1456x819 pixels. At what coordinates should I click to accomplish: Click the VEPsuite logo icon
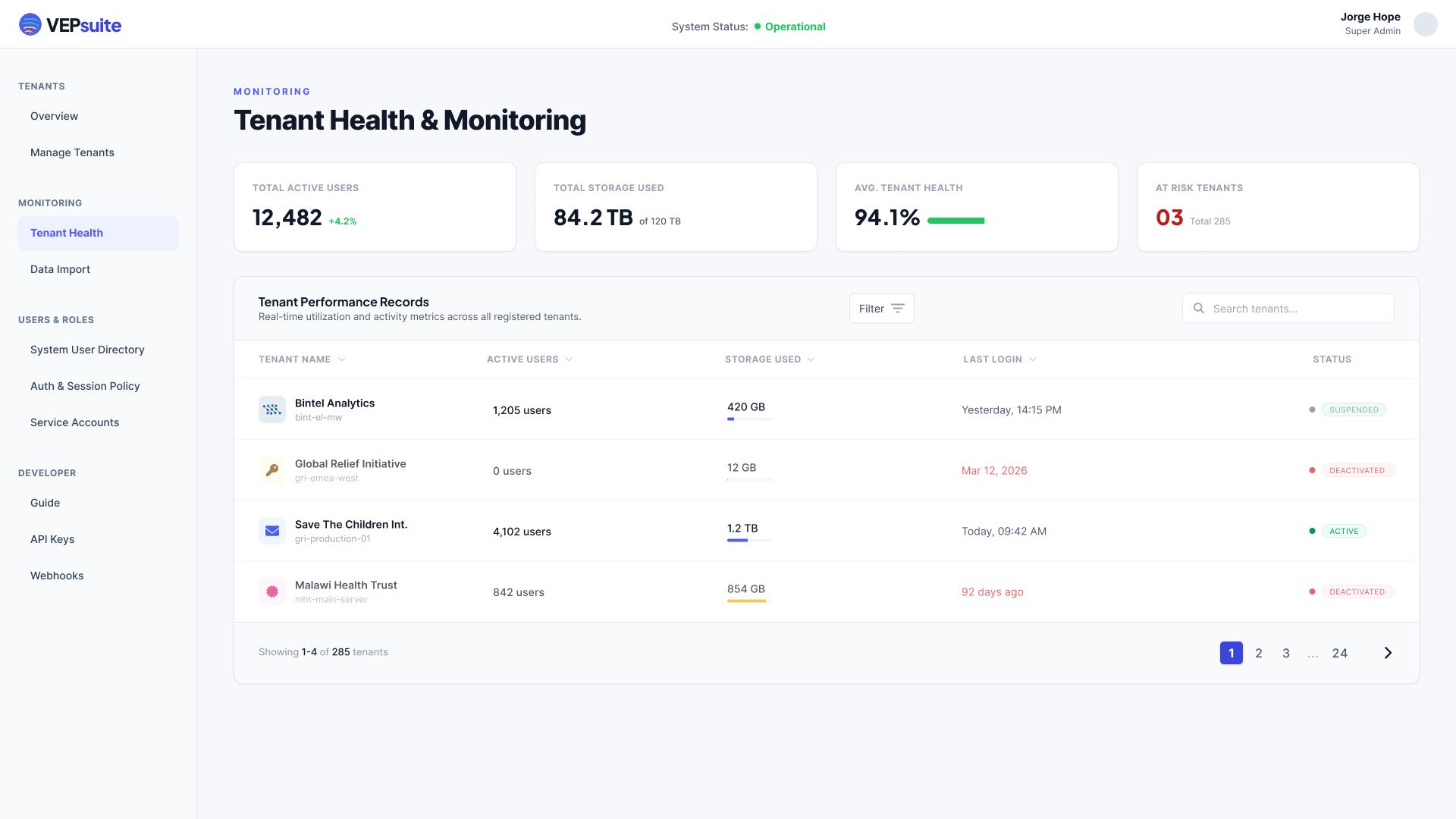(30, 25)
